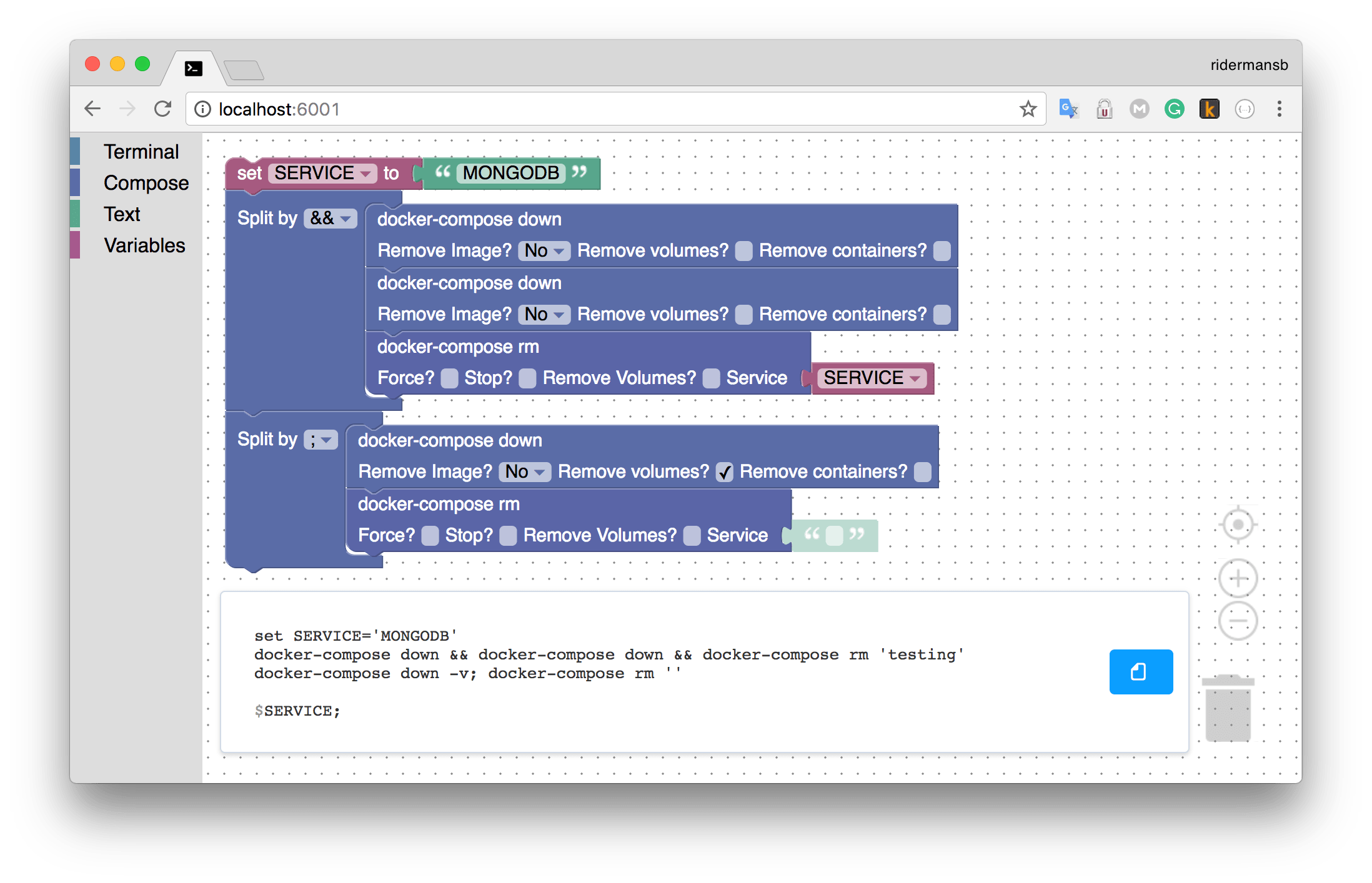Open the Variables toolbox category
This screenshot has height=883, width=1372.
pyautogui.click(x=144, y=245)
